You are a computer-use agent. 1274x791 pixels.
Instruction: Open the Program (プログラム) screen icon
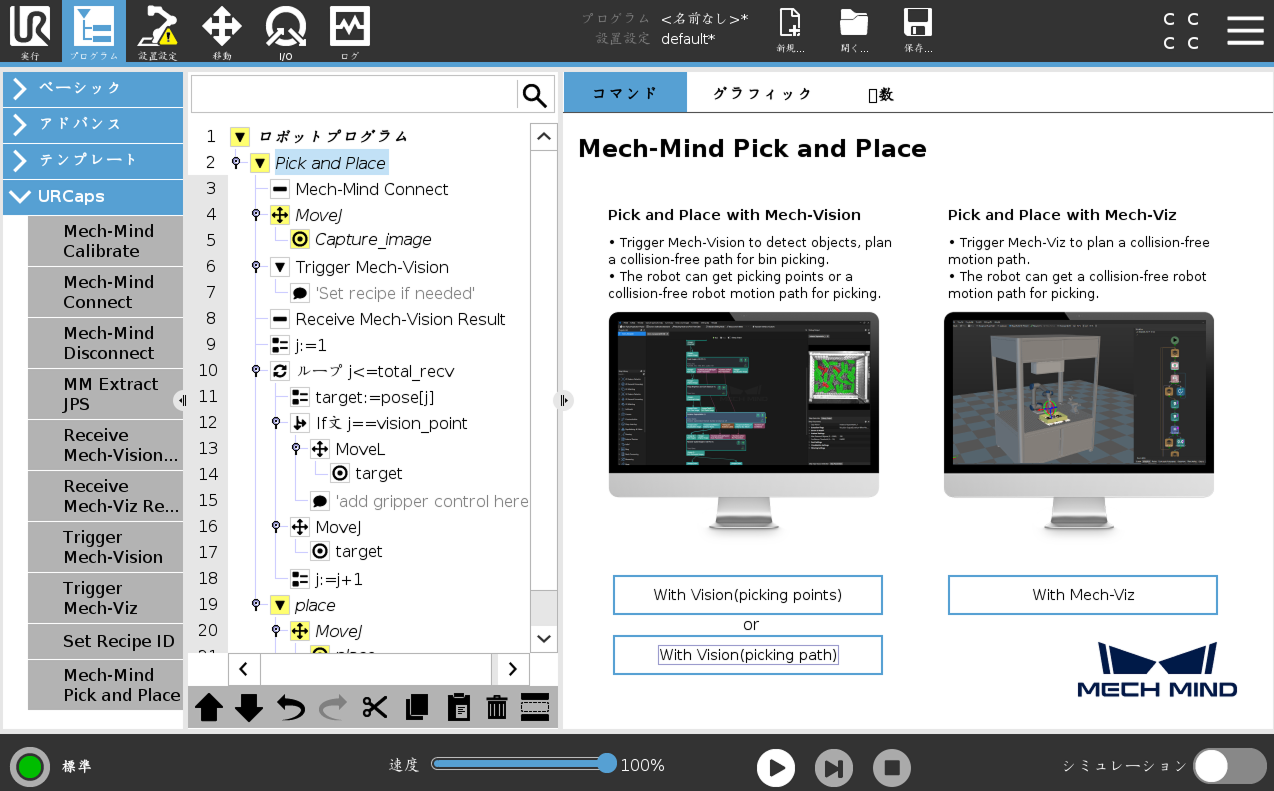tap(94, 31)
